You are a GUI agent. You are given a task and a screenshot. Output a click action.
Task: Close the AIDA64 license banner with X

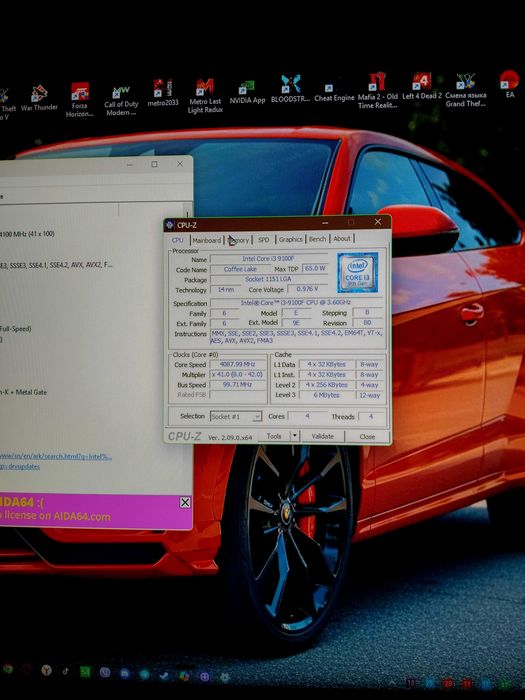[185, 502]
